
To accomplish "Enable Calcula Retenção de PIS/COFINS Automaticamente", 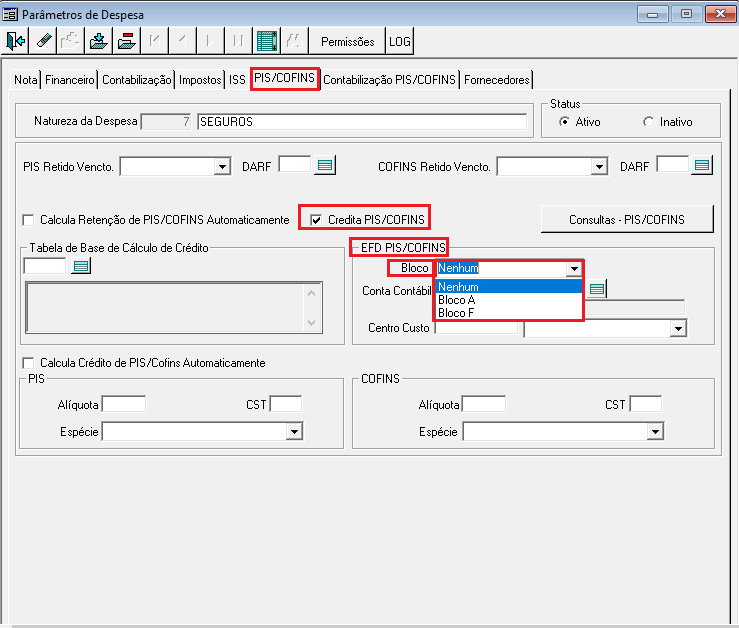I will coord(29,220).
